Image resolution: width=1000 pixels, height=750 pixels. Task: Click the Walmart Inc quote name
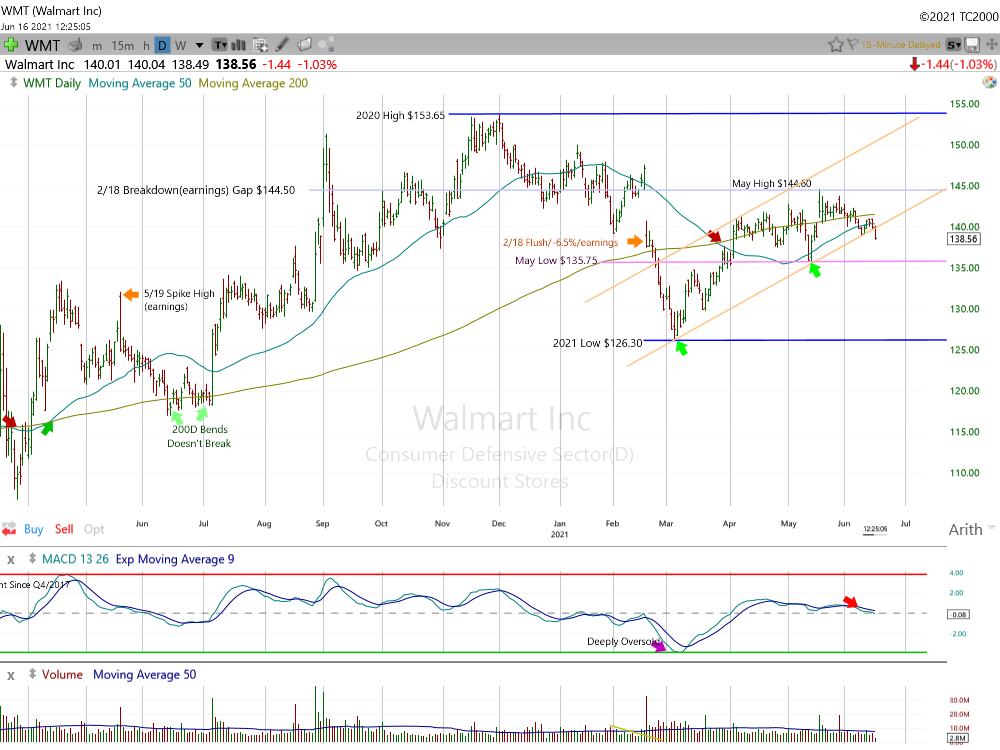pyautogui.click(x=40, y=64)
